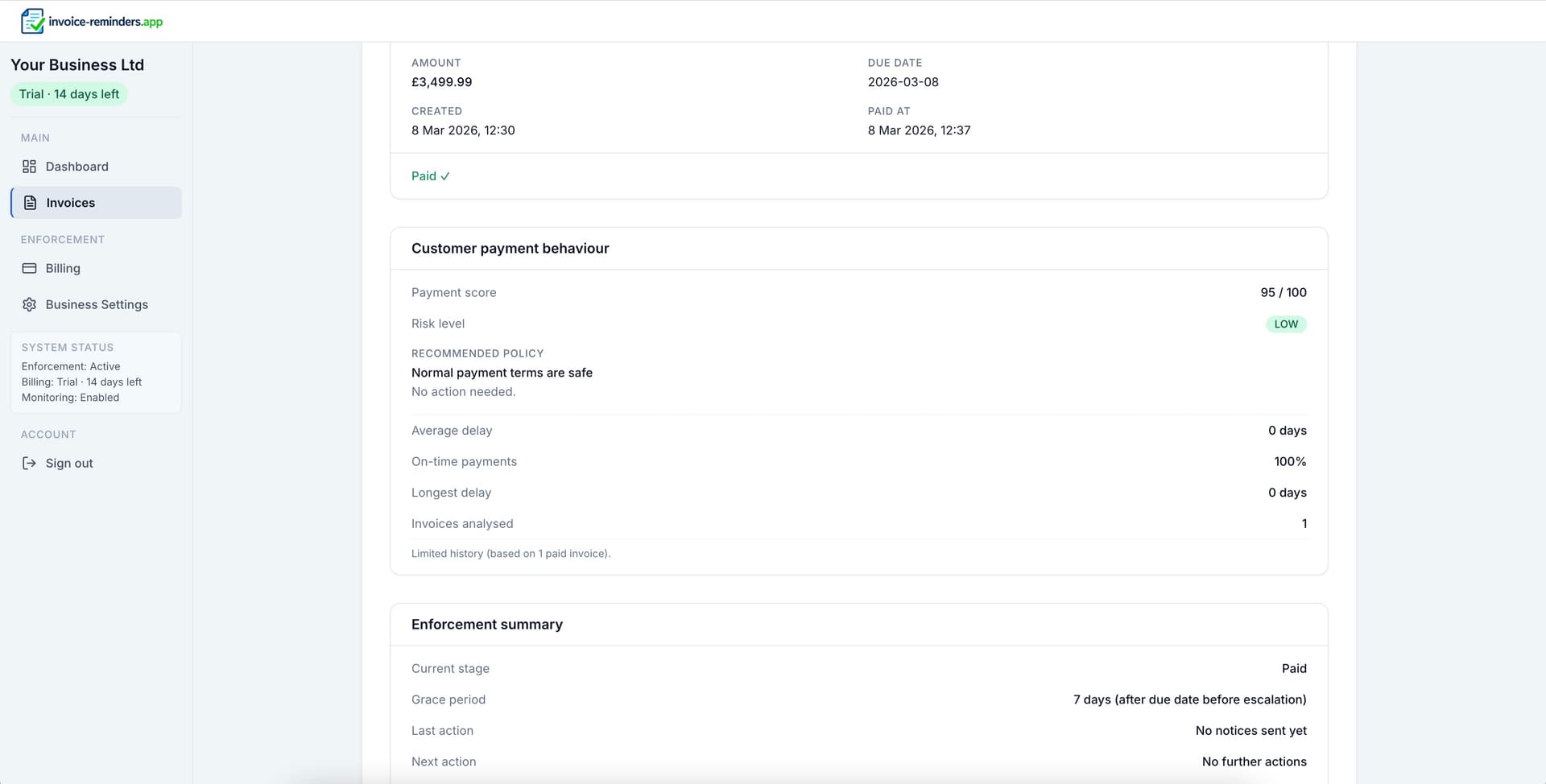Screen dimensions: 1546x784
Task: Click the Billing credit card icon
Action: pyautogui.click(x=29, y=268)
